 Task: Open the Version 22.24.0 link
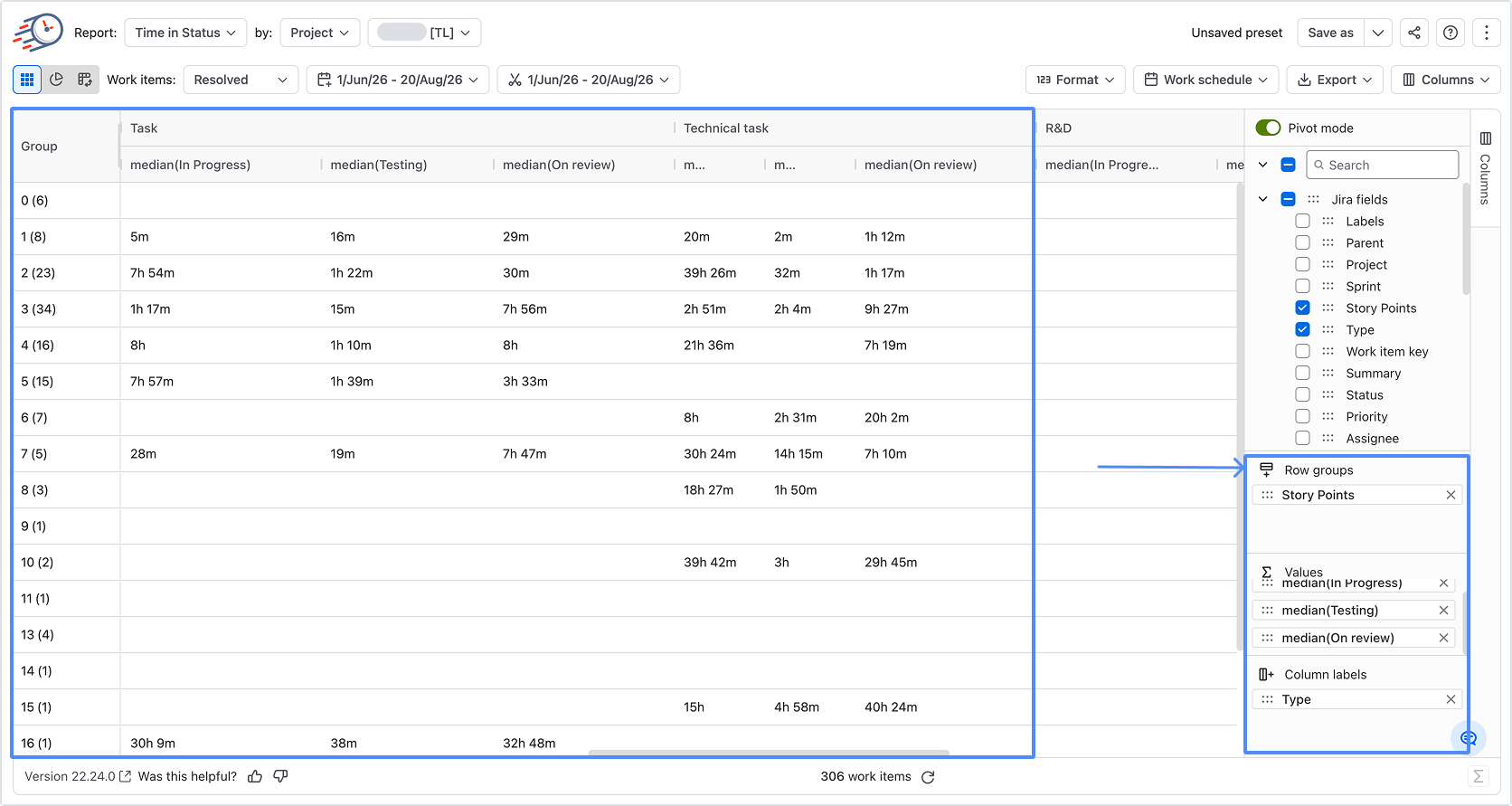tap(78, 776)
